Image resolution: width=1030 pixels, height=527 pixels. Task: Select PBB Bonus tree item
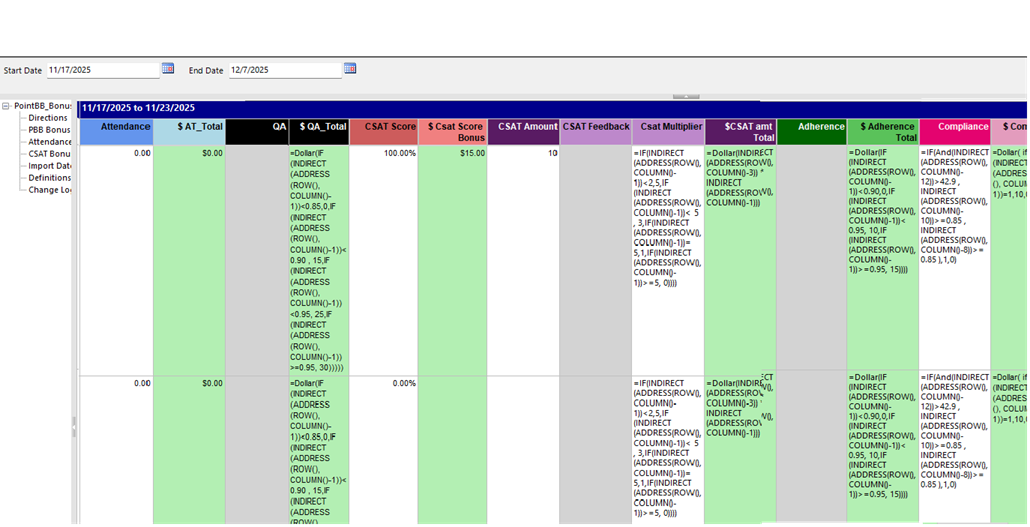coord(49,130)
